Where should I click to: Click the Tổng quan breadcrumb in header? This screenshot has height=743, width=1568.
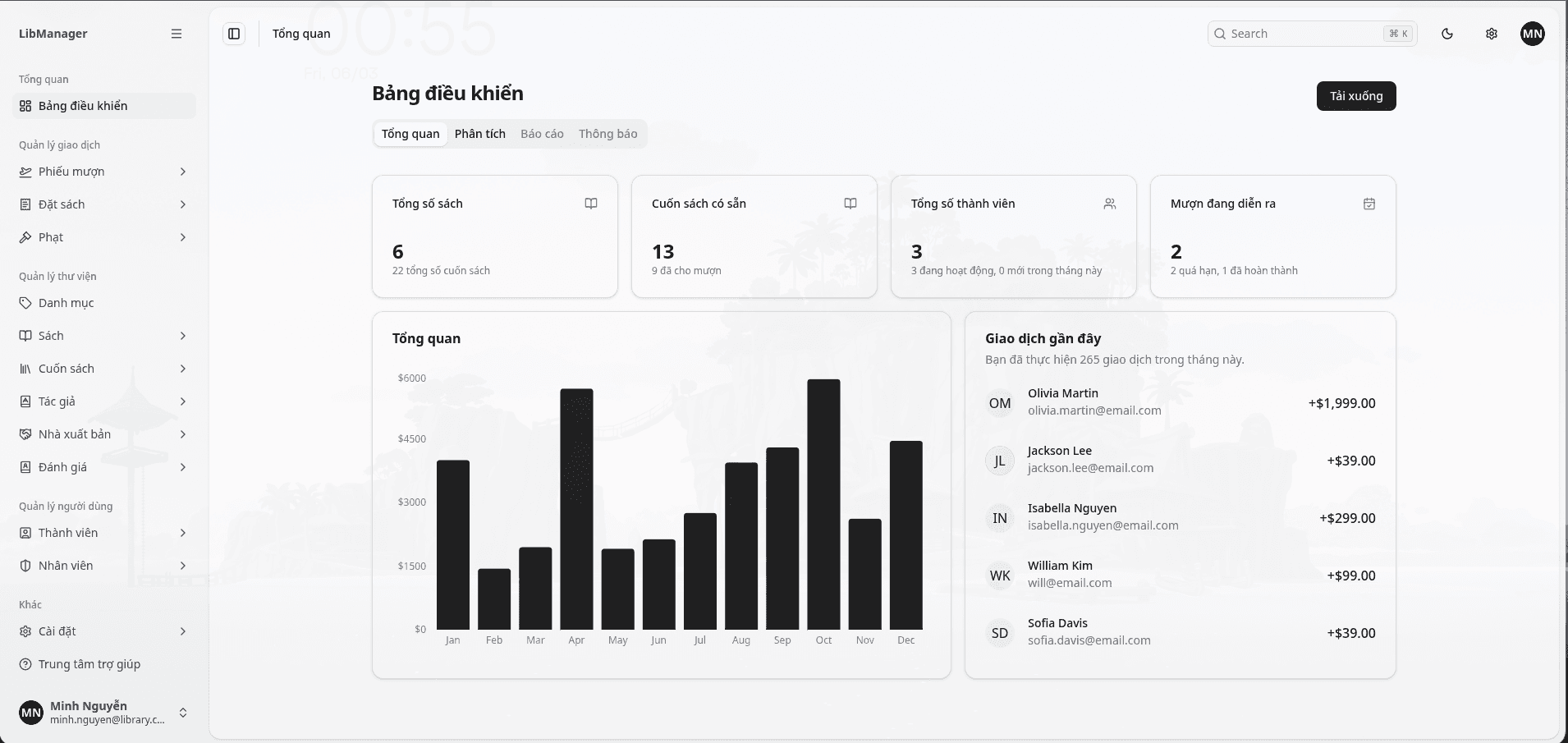click(x=301, y=34)
